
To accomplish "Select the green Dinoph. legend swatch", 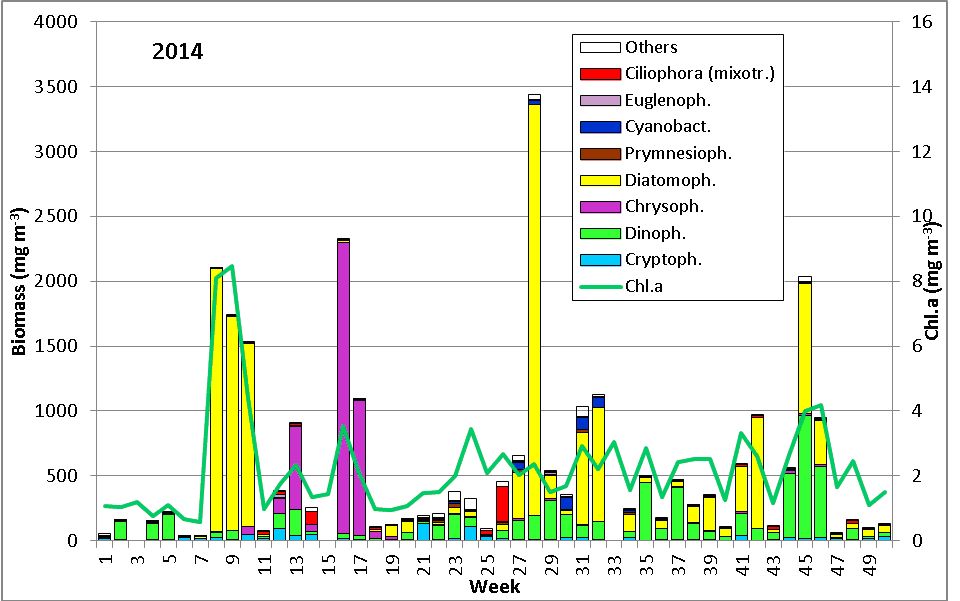I will point(598,233).
